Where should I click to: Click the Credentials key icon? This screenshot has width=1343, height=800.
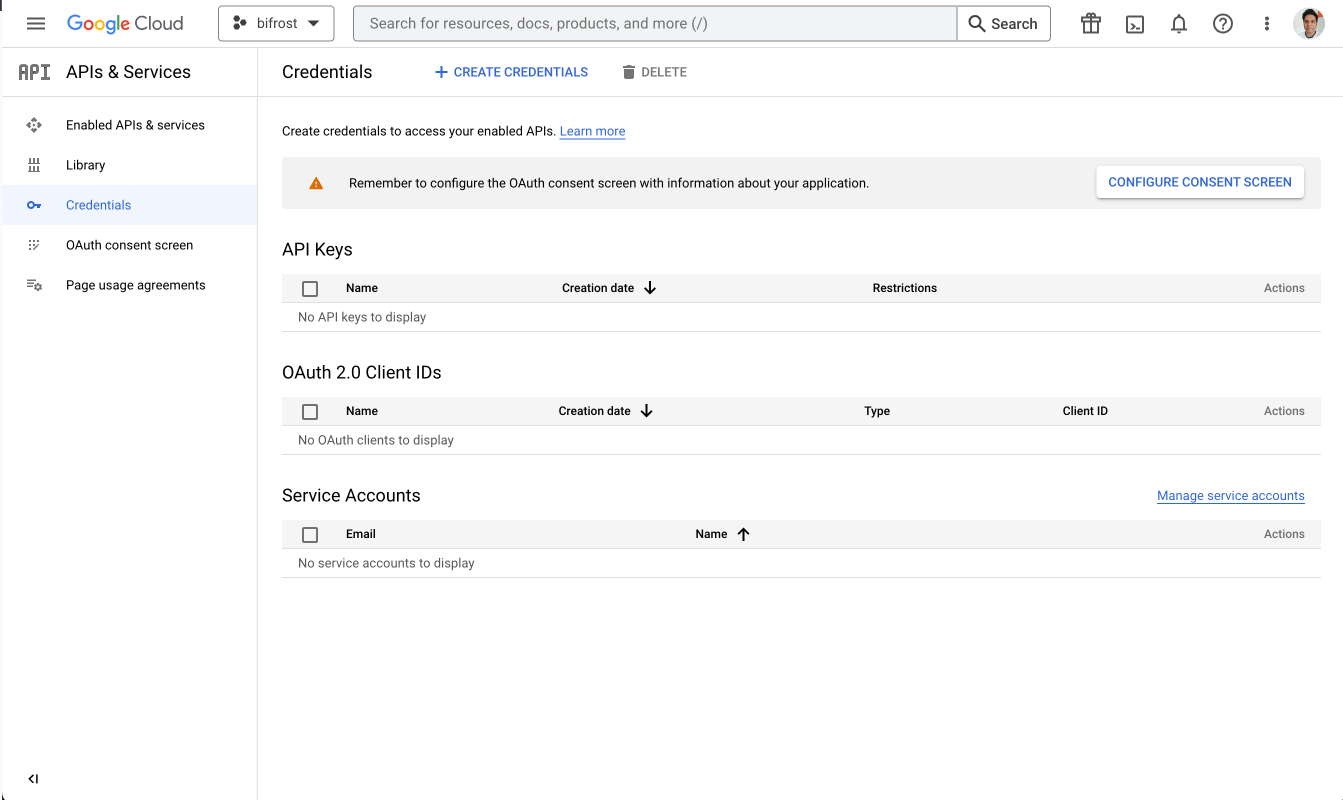[34, 205]
